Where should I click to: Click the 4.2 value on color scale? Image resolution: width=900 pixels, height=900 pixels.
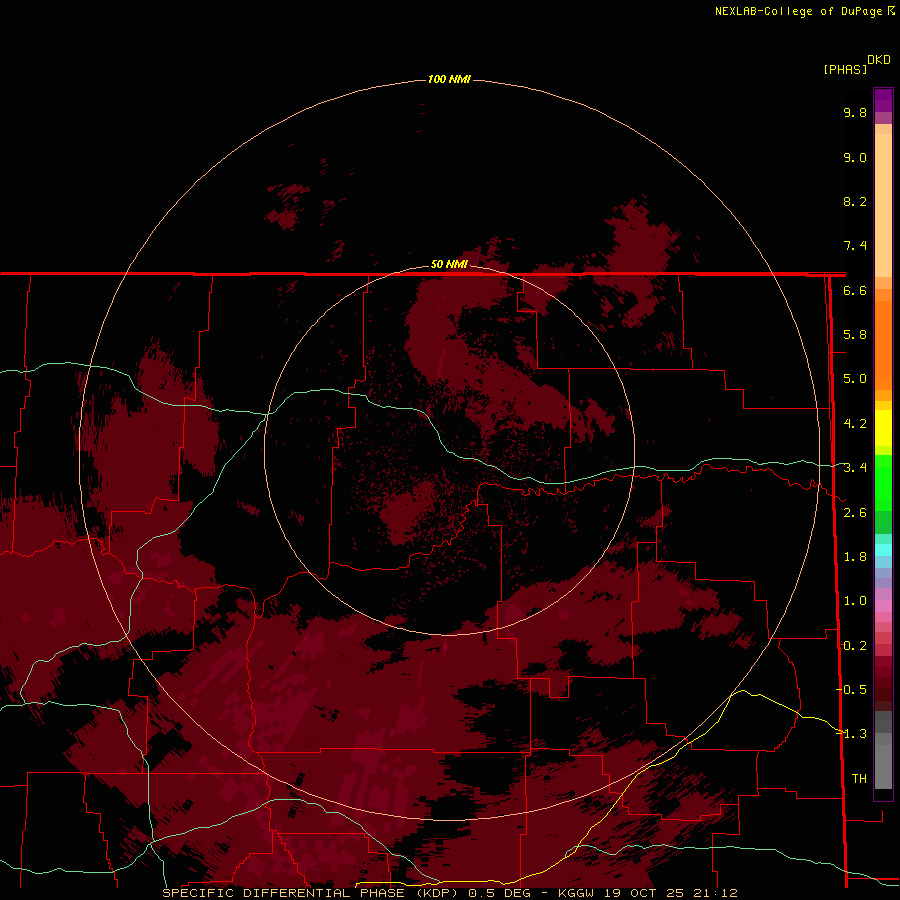[855, 424]
